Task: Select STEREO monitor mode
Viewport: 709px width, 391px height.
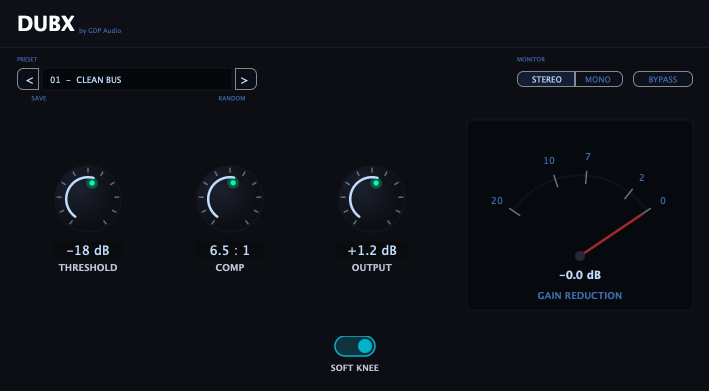Action: coord(546,80)
